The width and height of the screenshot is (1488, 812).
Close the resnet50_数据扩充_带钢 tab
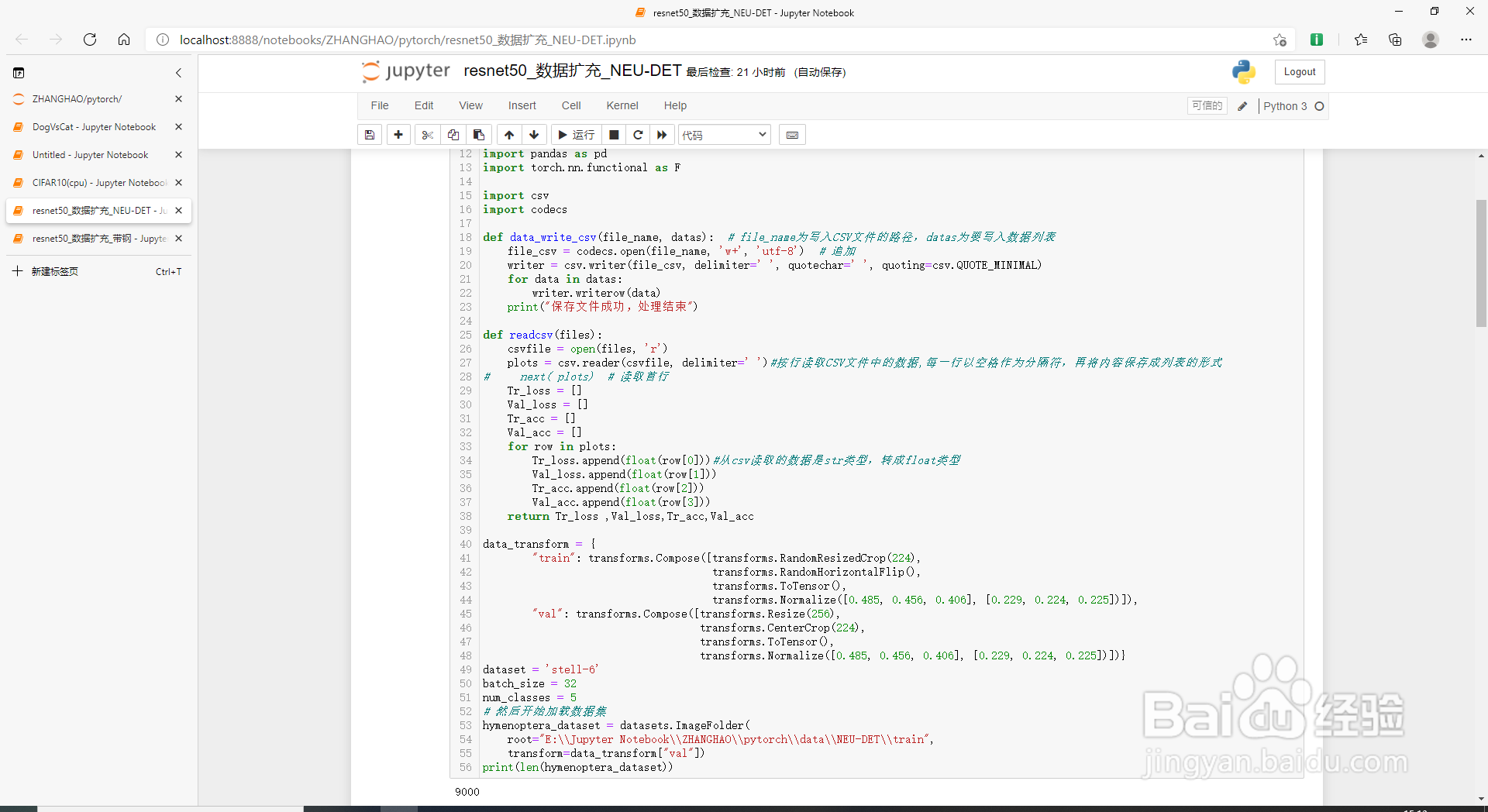point(178,239)
